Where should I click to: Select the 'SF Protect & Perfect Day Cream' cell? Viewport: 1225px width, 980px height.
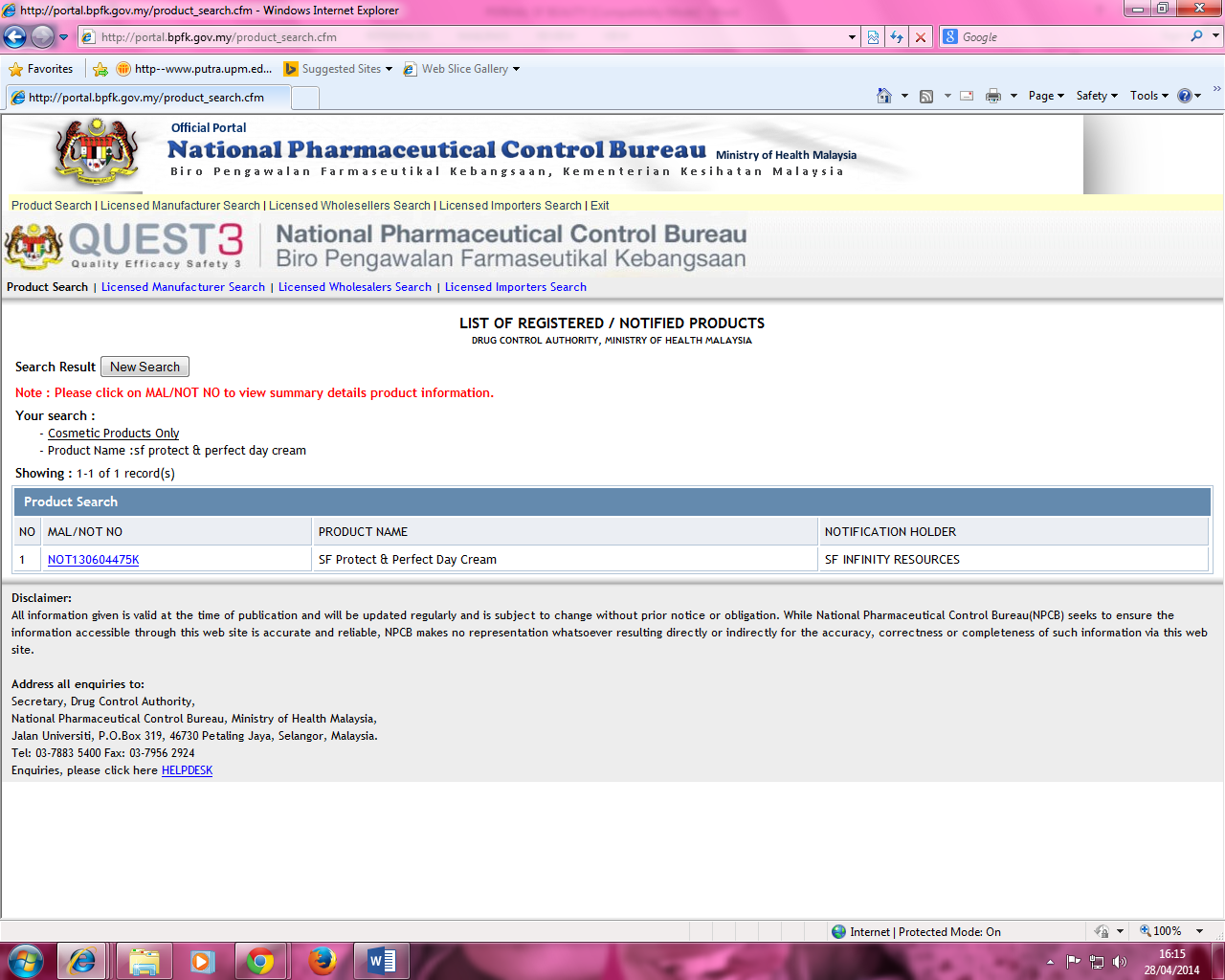click(x=566, y=560)
